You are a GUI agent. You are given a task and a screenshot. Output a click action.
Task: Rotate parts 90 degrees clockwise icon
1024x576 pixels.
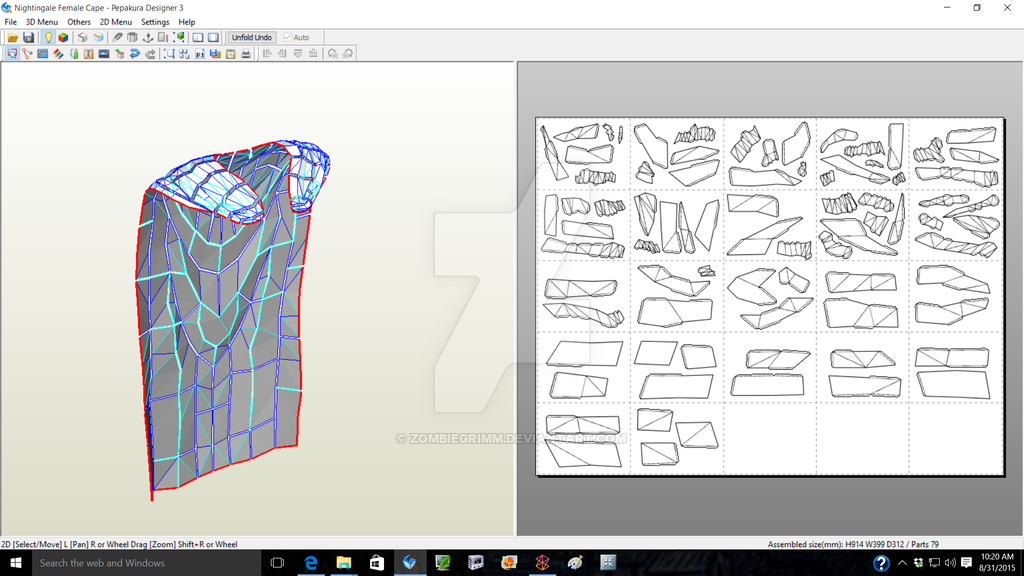pos(348,54)
